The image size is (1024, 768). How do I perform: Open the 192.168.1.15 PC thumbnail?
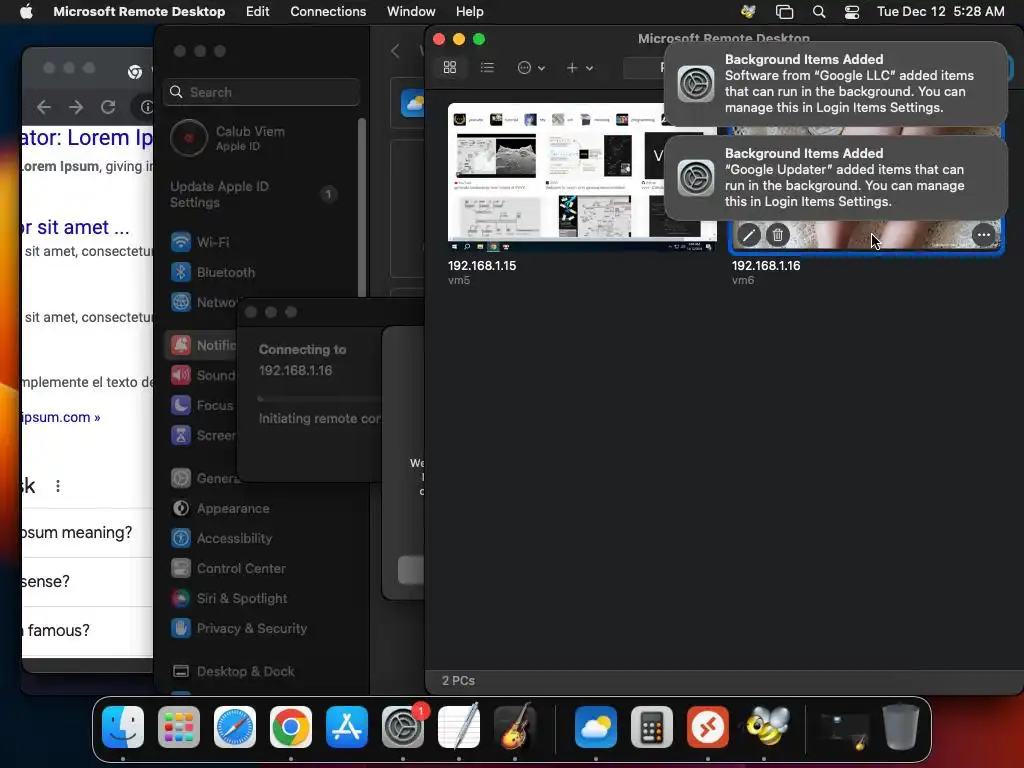pos(582,177)
